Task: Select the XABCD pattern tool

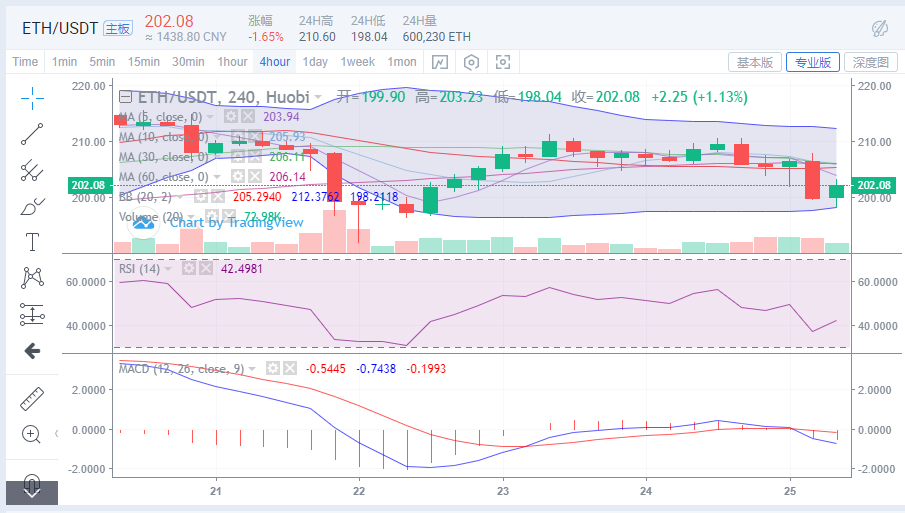Action: [32, 278]
